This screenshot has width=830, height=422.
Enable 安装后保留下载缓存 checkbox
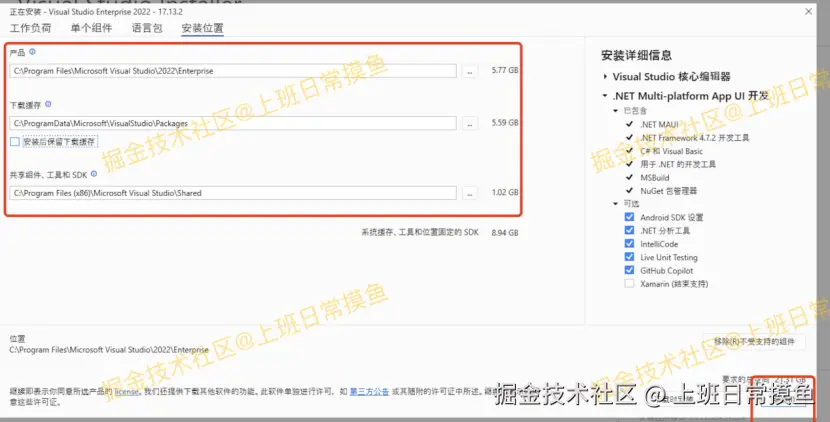(x=15, y=142)
